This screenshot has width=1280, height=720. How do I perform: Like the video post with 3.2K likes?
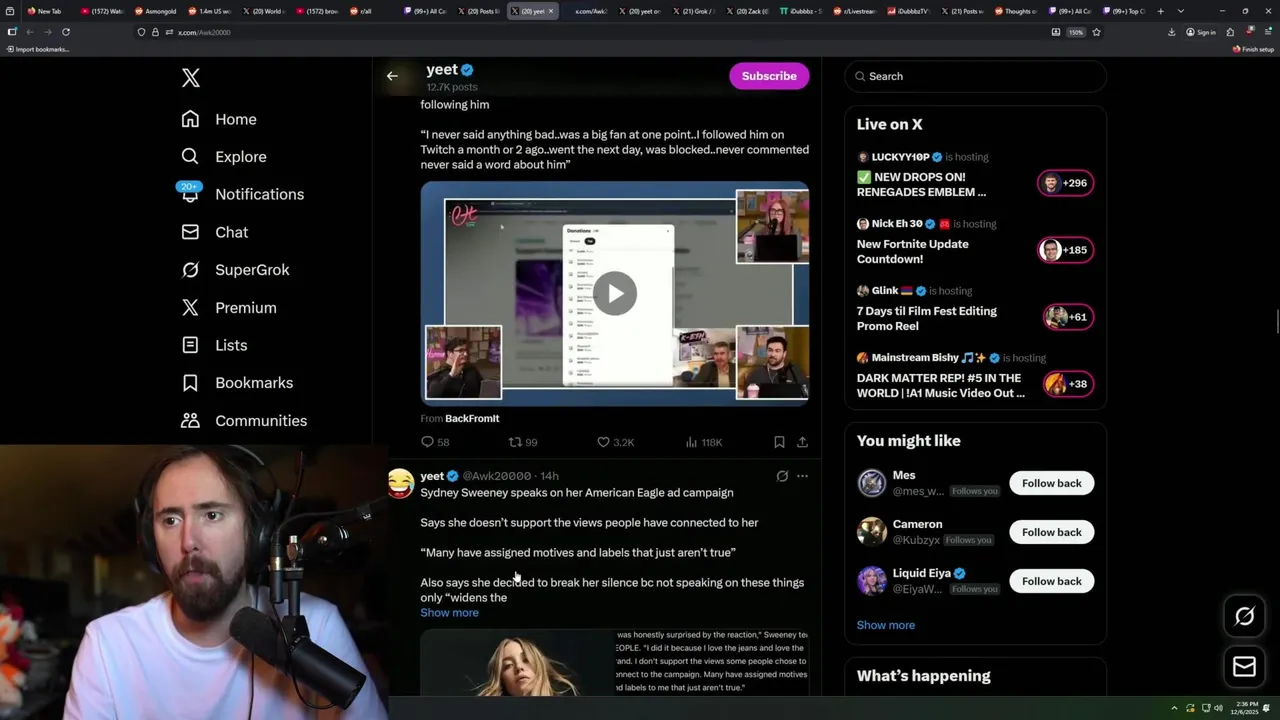pos(615,442)
